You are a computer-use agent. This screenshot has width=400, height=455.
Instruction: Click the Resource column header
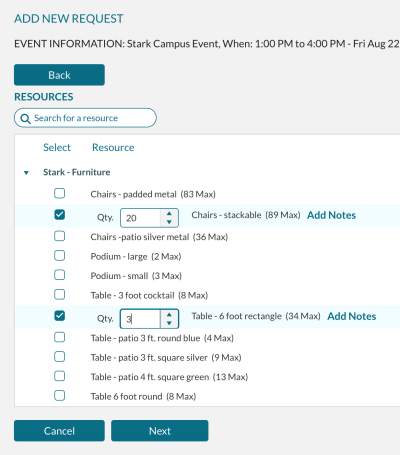point(113,147)
